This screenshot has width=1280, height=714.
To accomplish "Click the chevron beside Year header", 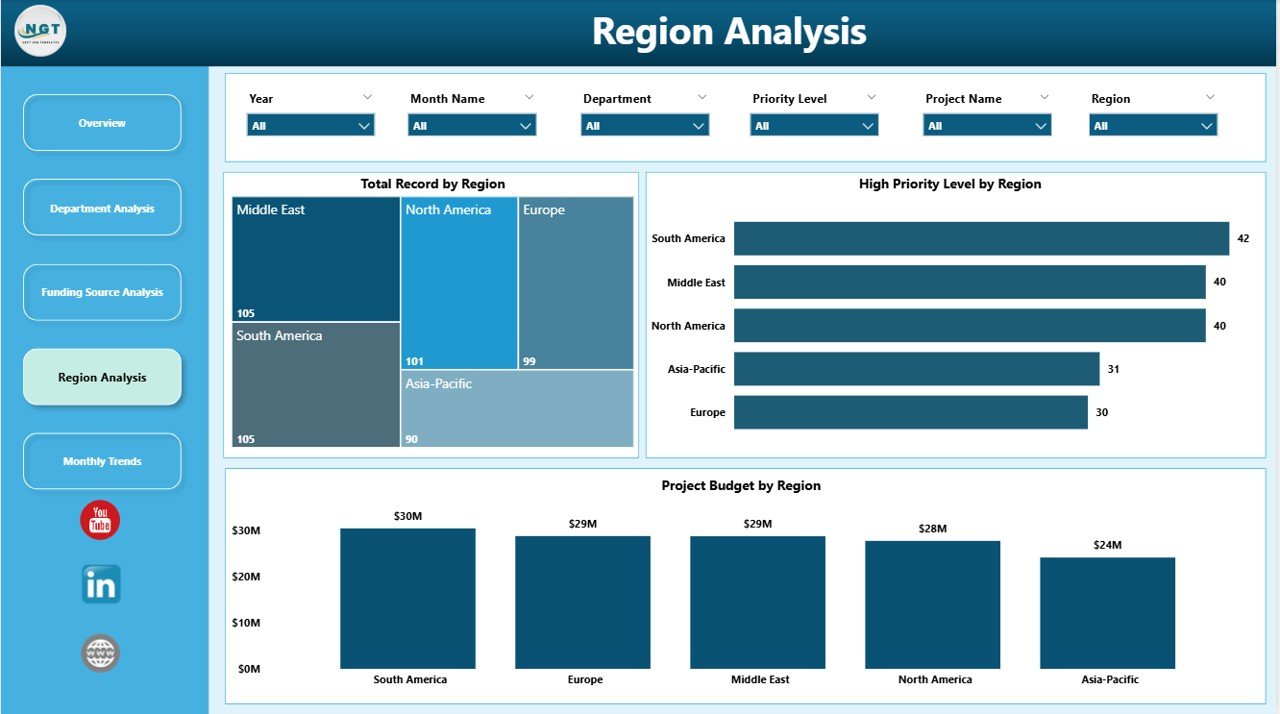I will [367, 97].
